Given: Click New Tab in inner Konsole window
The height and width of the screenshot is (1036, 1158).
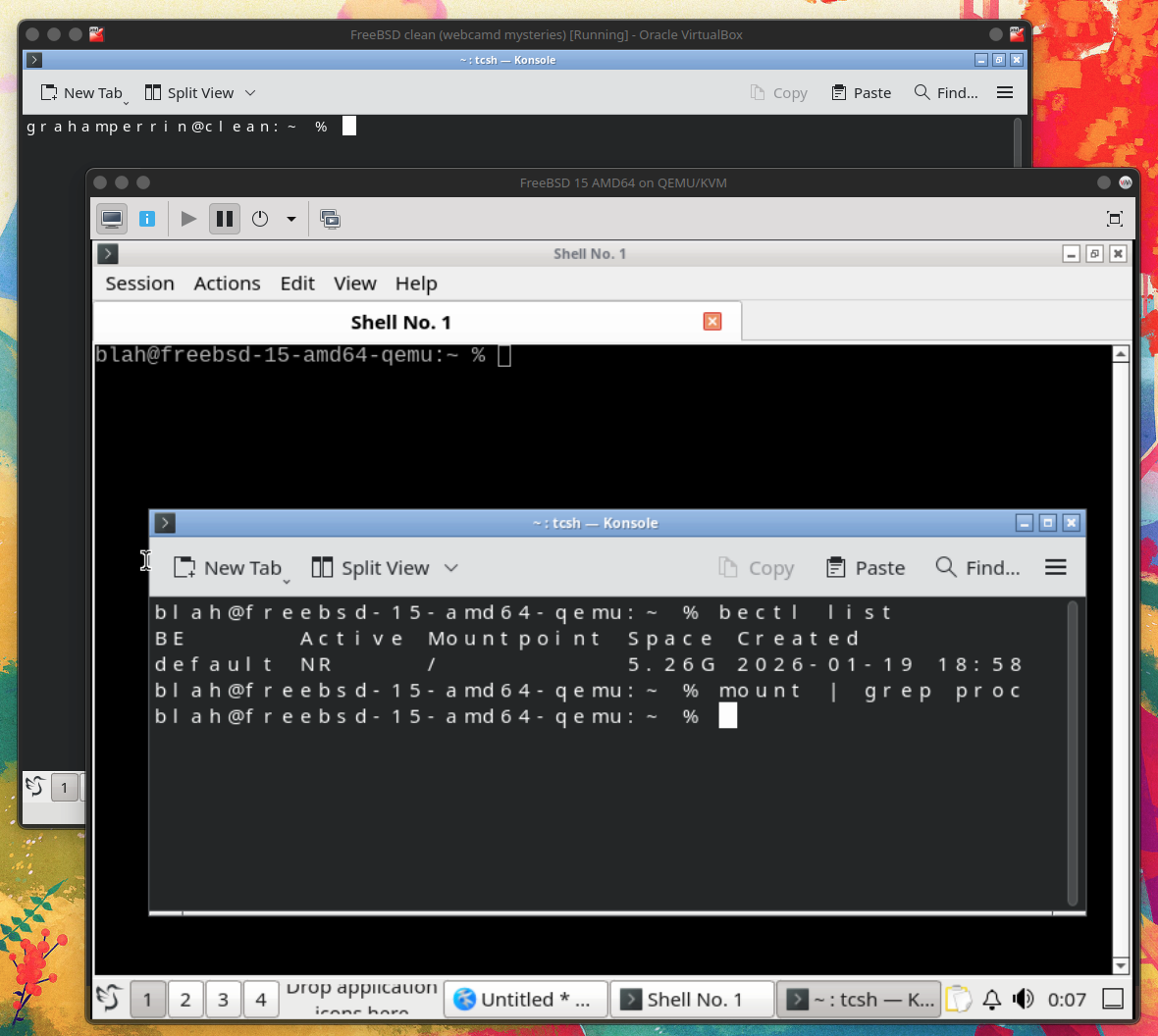Looking at the screenshot, I should click(x=229, y=568).
